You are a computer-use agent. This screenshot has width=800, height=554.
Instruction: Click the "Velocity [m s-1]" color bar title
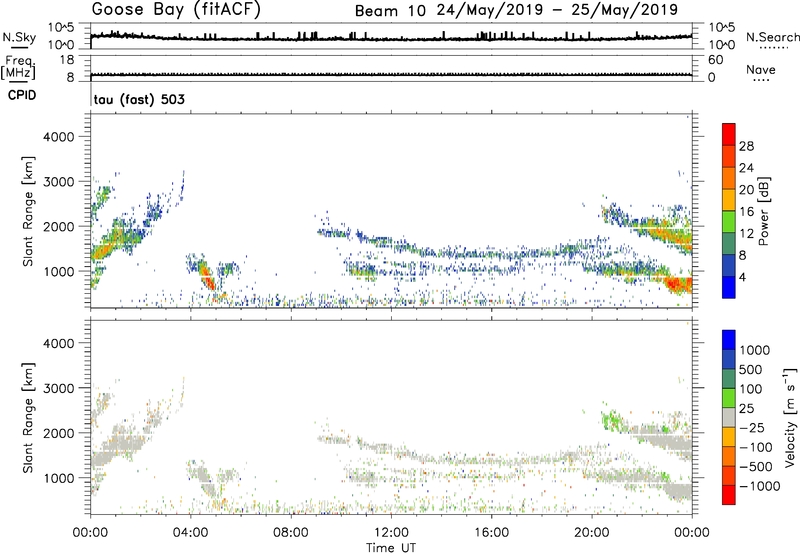(x=790, y=417)
